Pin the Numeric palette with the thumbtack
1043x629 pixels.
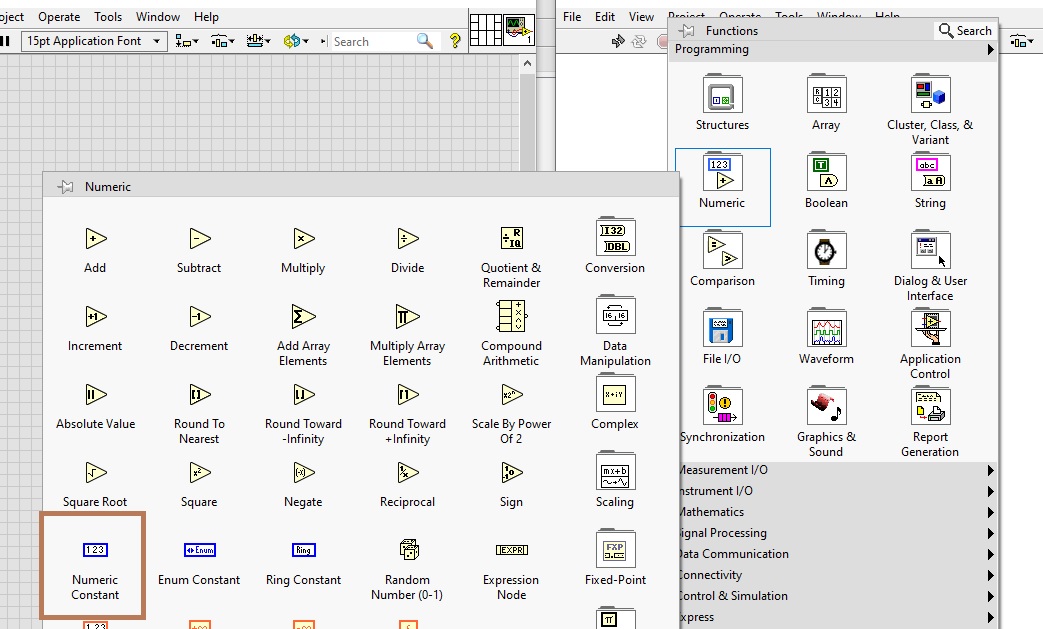(66, 187)
